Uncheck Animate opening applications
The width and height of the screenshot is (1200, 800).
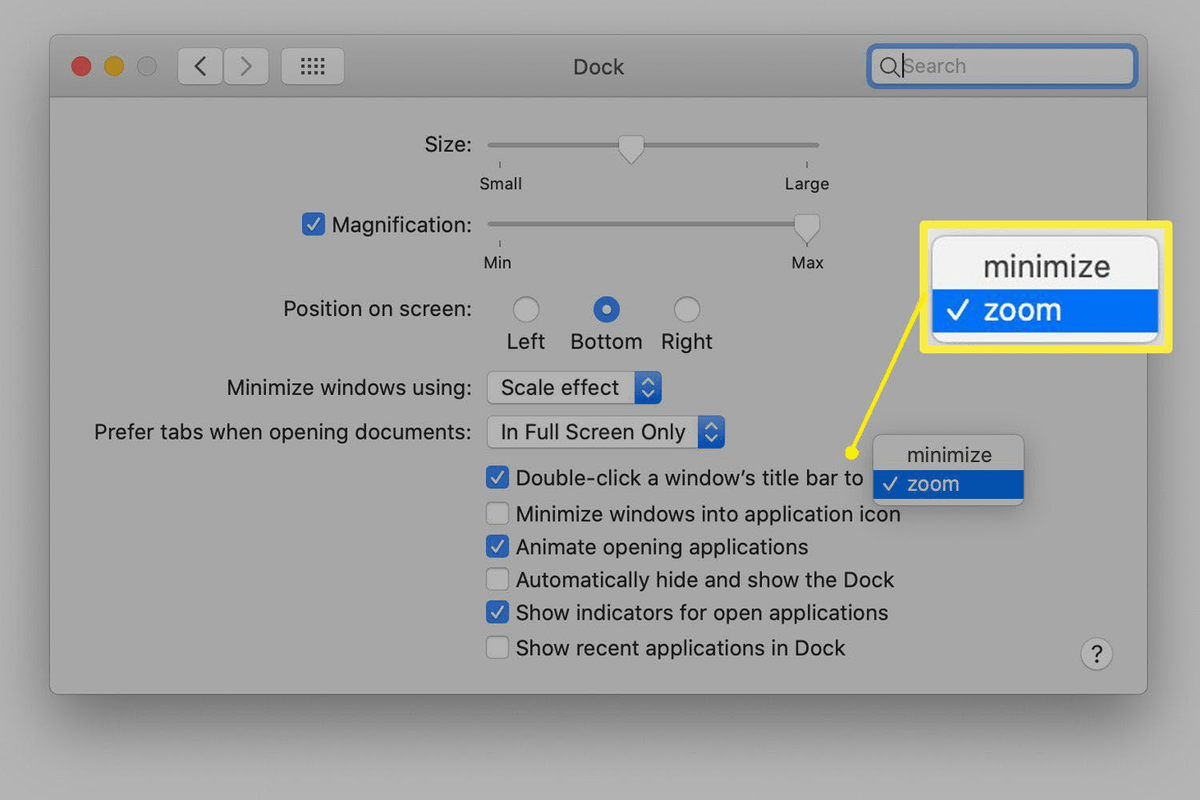[x=497, y=547]
